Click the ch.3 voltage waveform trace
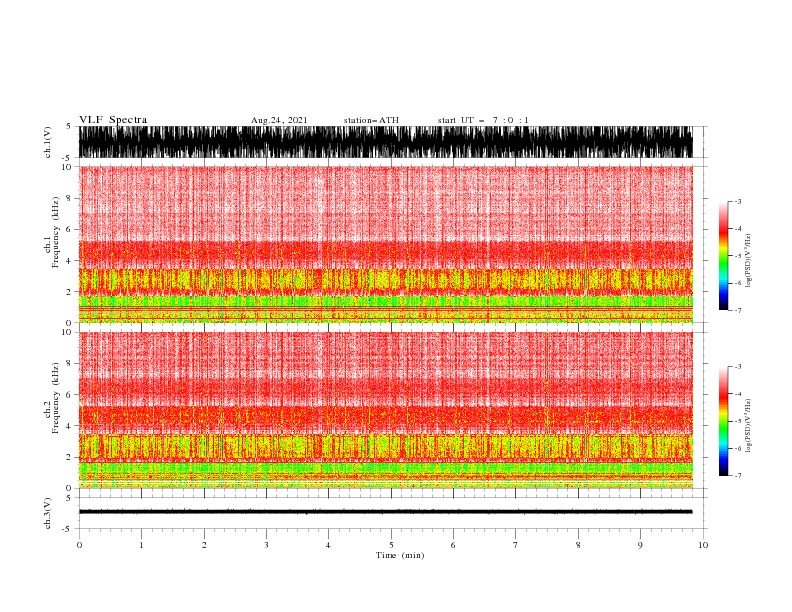792x612 pixels. [x=385, y=512]
